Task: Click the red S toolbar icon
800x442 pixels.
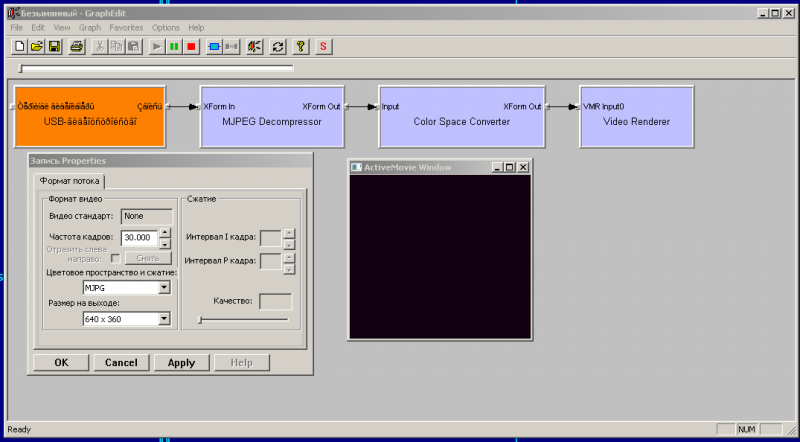Action: tap(323, 47)
